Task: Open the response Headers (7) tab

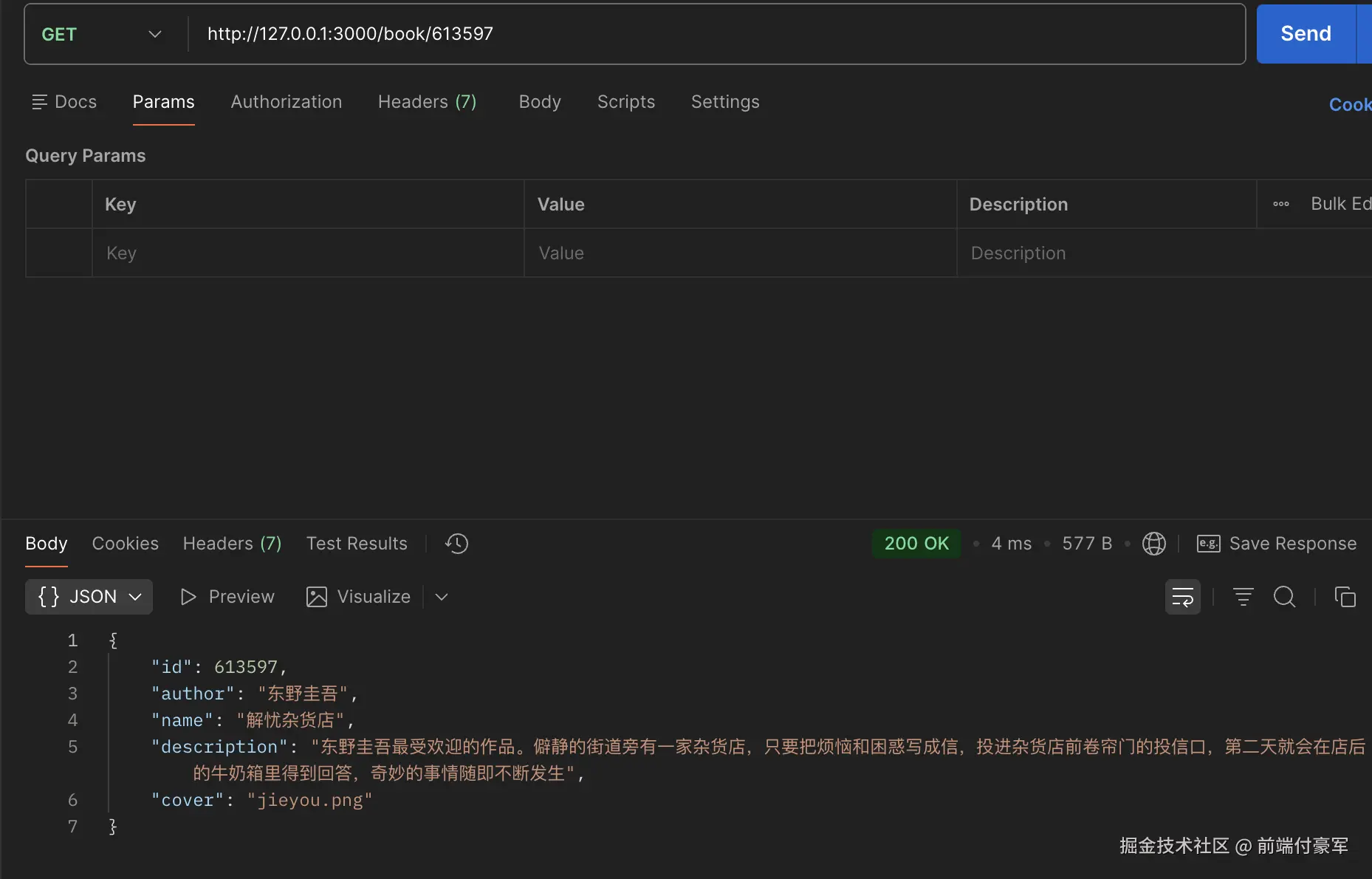Action: tap(233, 544)
